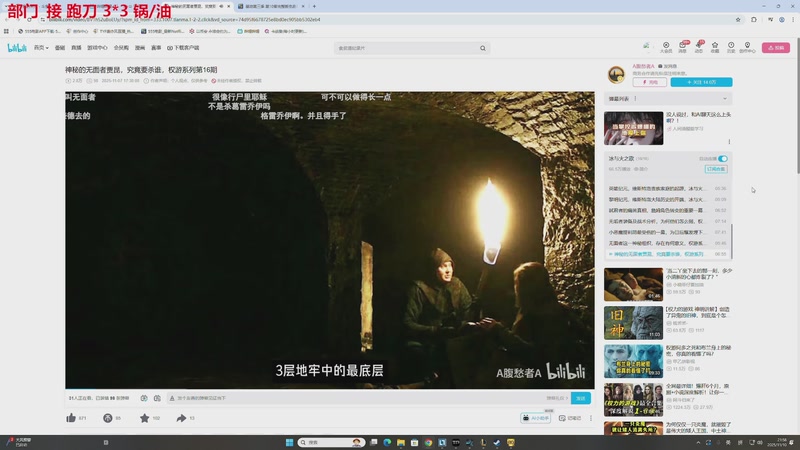Expand the 首页 dropdown in the navigation bar
800x450 pixels.
click(x=41, y=47)
